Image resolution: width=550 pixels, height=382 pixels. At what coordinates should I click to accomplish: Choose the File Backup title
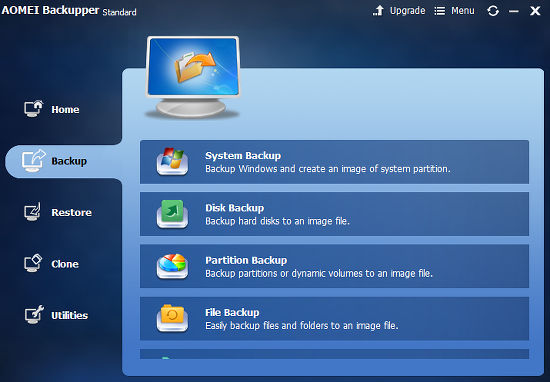pyautogui.click(x=232, y=312)
